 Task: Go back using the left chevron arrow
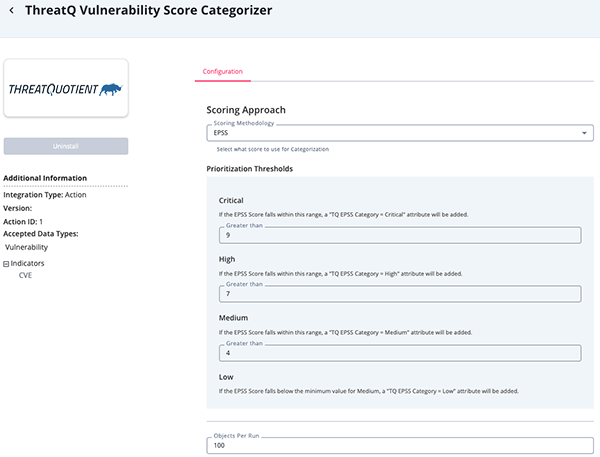11,10
